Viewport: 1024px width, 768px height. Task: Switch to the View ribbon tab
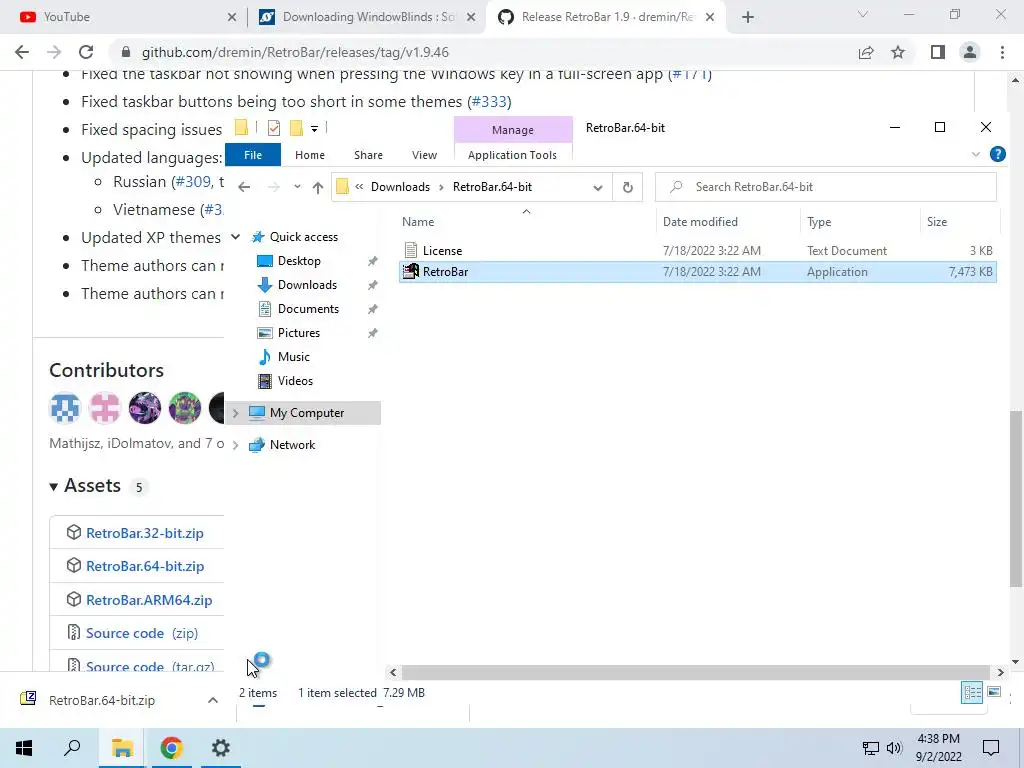click(424, 155)
